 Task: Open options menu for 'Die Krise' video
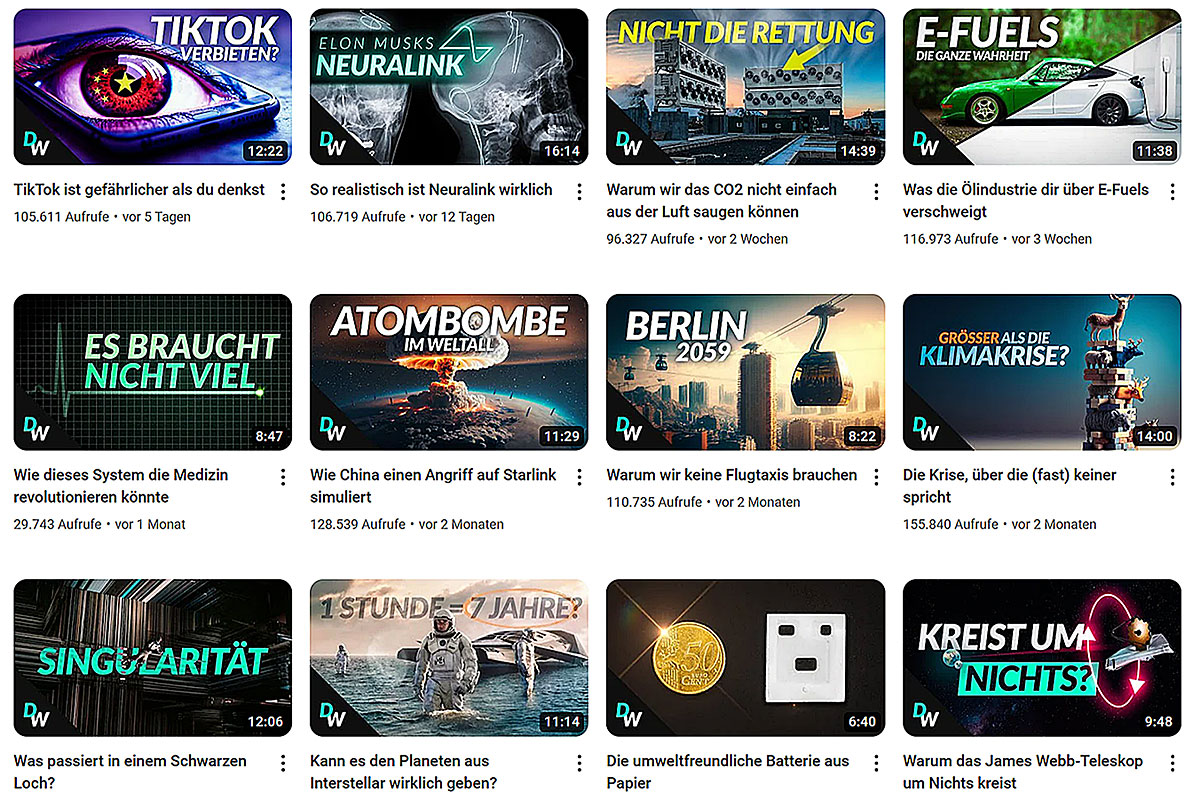(1172, 477)
